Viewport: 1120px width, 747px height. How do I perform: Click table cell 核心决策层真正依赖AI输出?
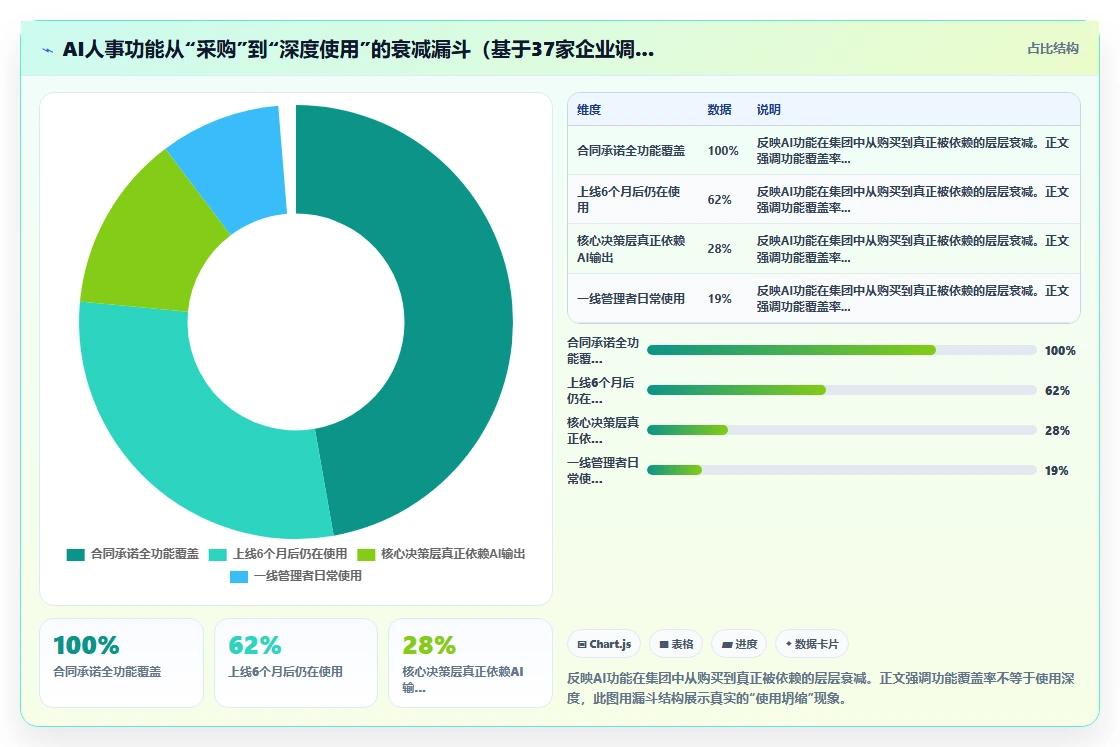pyautogui.click(x=631, y=249)
